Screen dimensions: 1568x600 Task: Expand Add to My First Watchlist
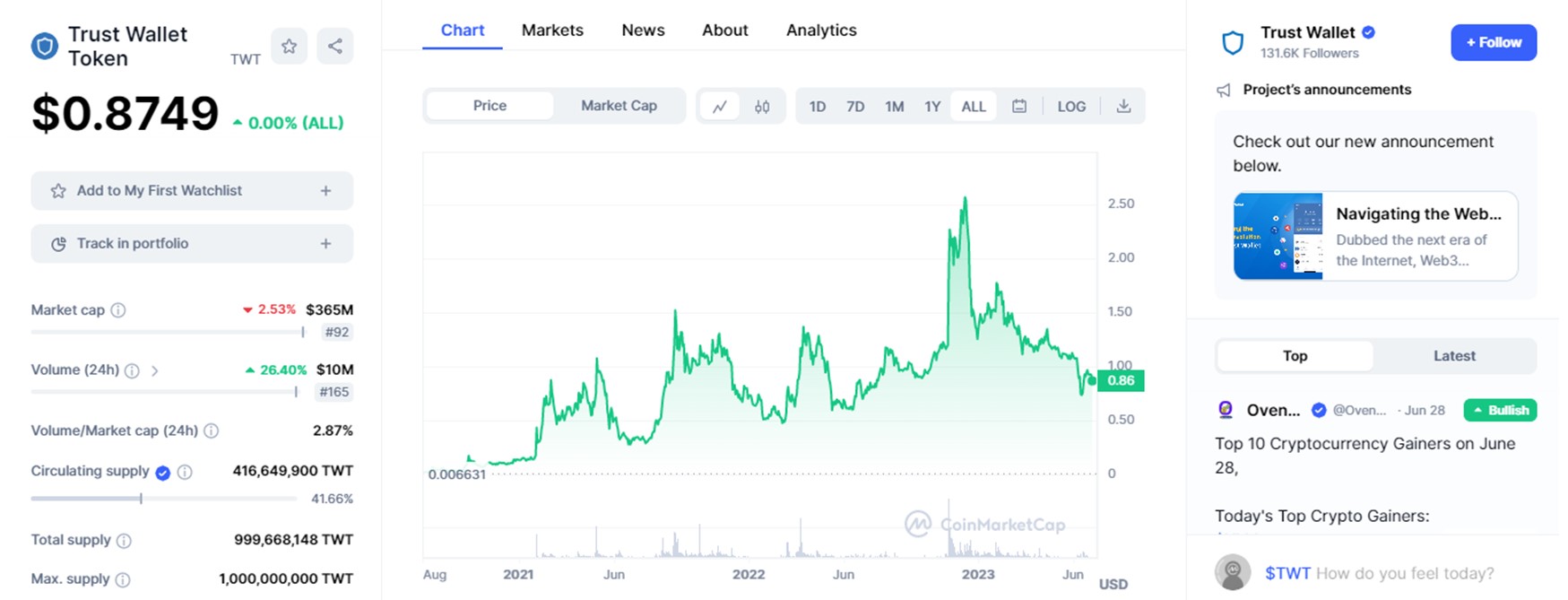325,191
